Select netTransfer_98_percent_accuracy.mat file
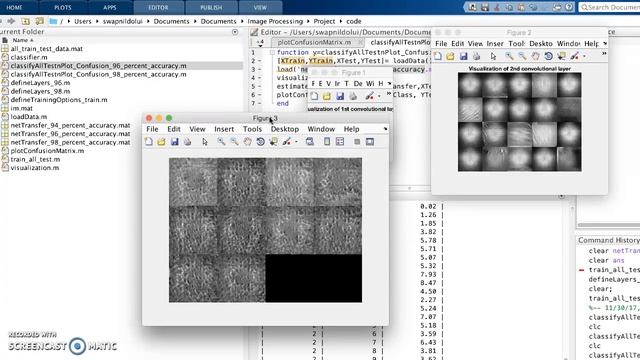Viewport: 640px width, 360px height. pyautogui.click(x=70, y=142)
